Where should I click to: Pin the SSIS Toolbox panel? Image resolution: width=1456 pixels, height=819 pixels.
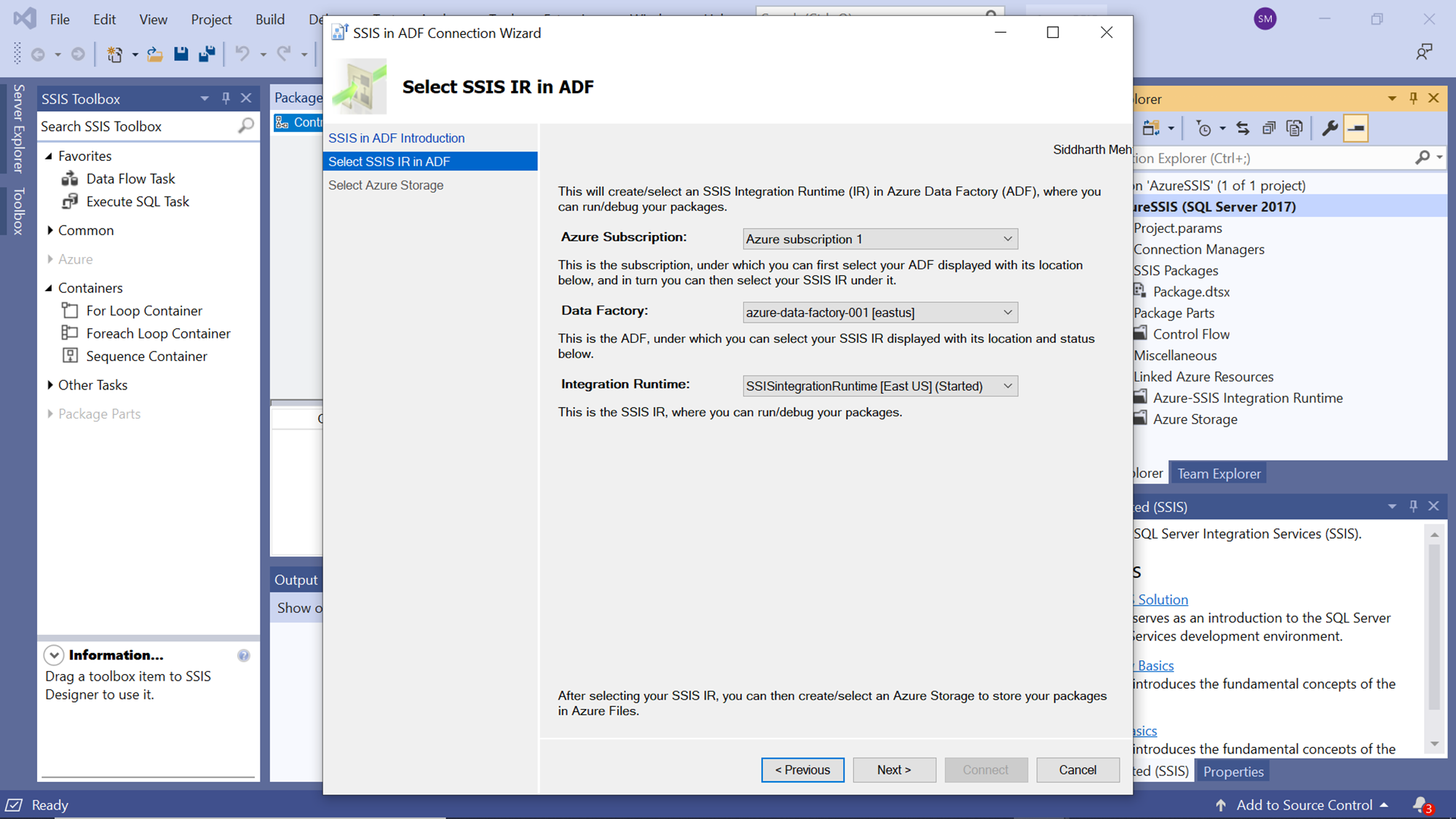pyautogui.click(x=226, y=98)
